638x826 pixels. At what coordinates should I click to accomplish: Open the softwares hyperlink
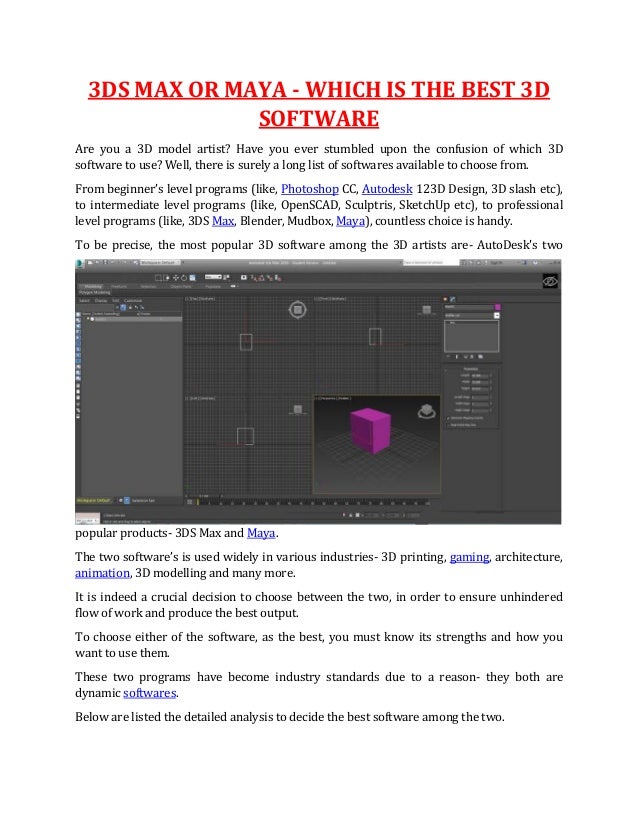click(150, 693)
